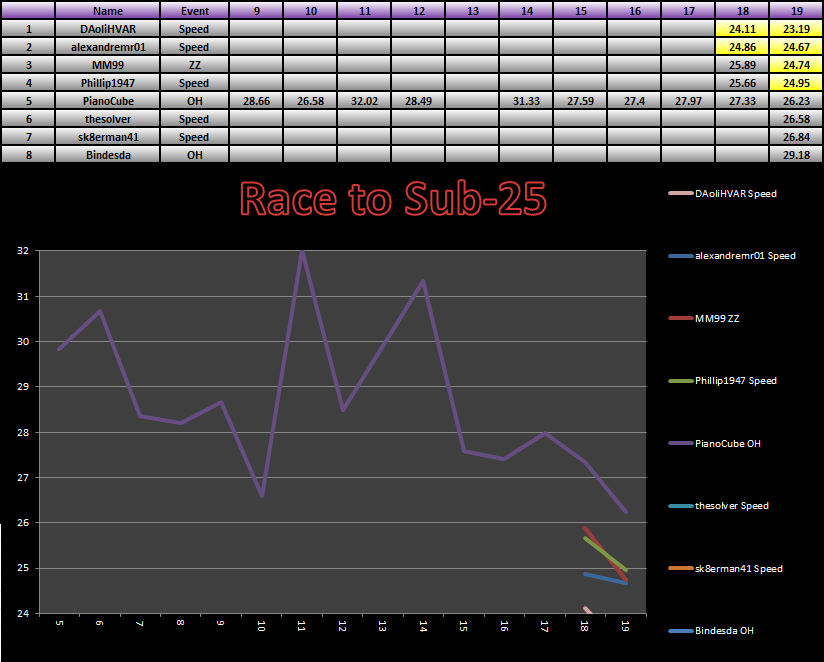The image size is (824, 662).
Task: Click PianoCube's 26.23 value cell
Action: click(797, 101)
